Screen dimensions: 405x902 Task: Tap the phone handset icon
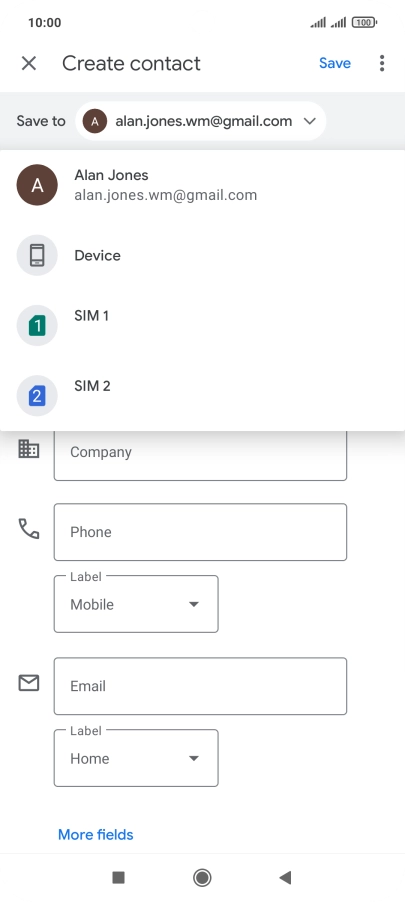pos(29,529)
